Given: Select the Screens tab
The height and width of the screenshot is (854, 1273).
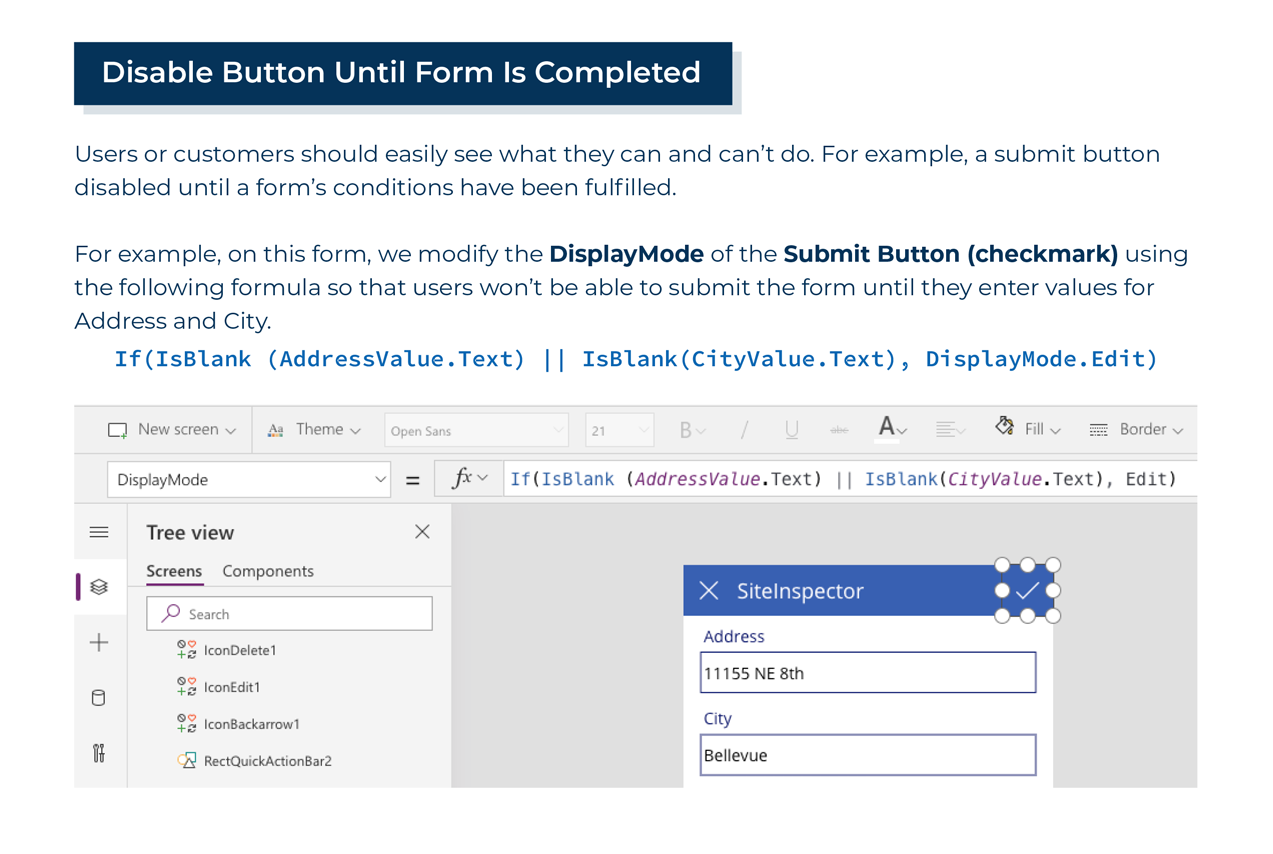Looking at the screenshot, I should pos(174,571).
